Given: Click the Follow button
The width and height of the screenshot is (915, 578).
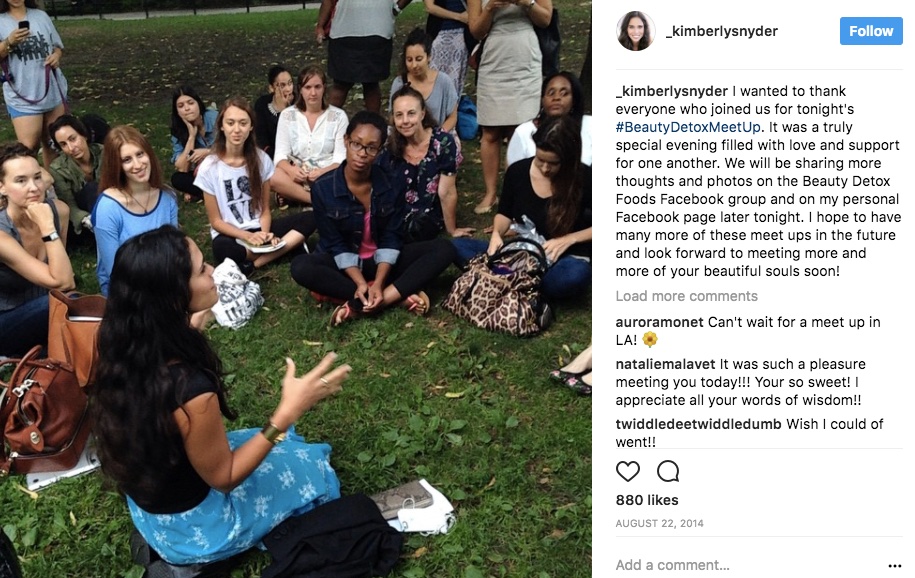Looking at the screenshot, I should pyautogui.click(x=871, y=31).
